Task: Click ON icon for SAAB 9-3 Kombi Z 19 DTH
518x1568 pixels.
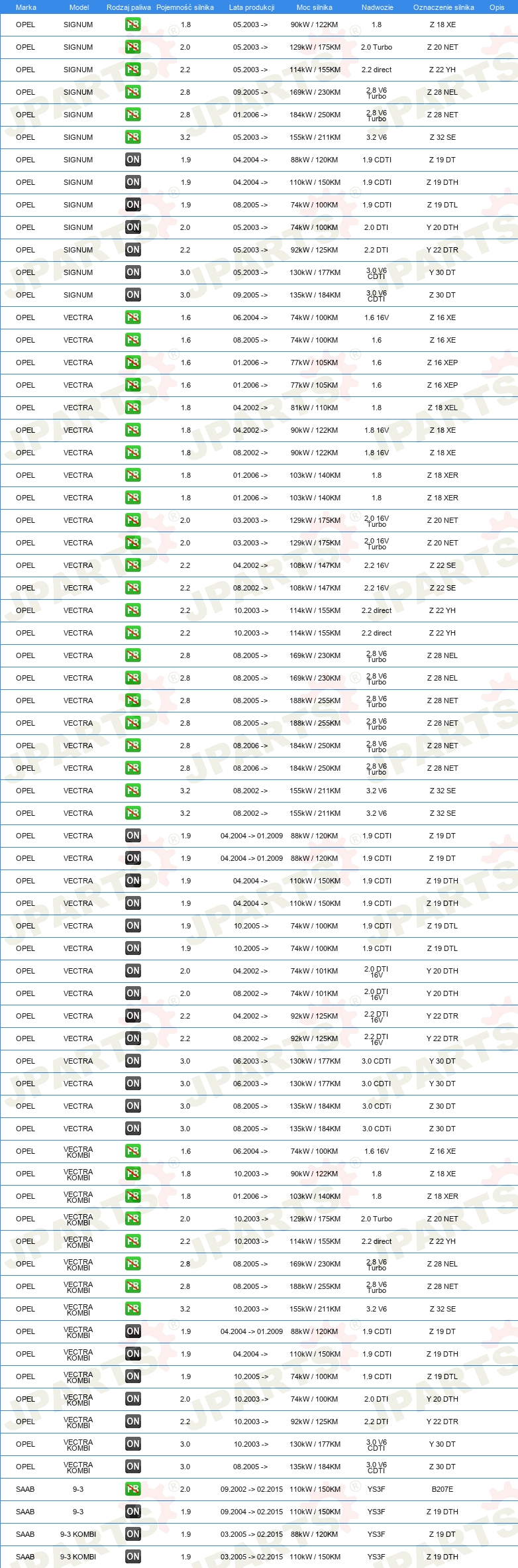Action: (132, 1557)
